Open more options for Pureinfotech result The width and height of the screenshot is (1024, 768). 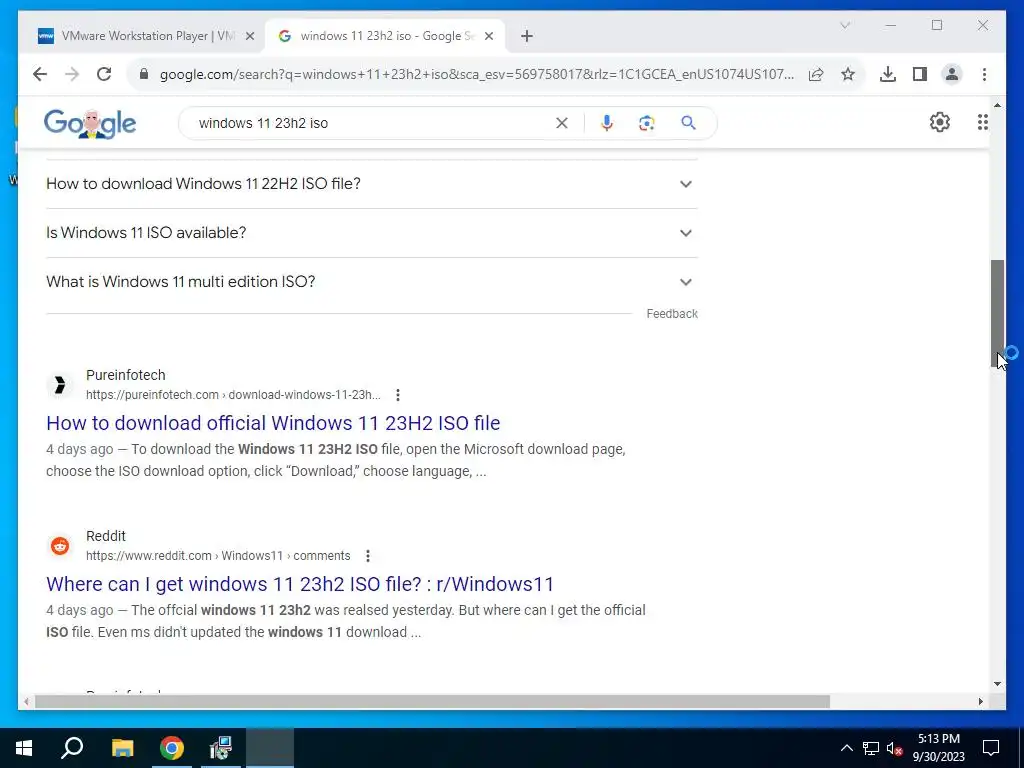tap(398, 394)
